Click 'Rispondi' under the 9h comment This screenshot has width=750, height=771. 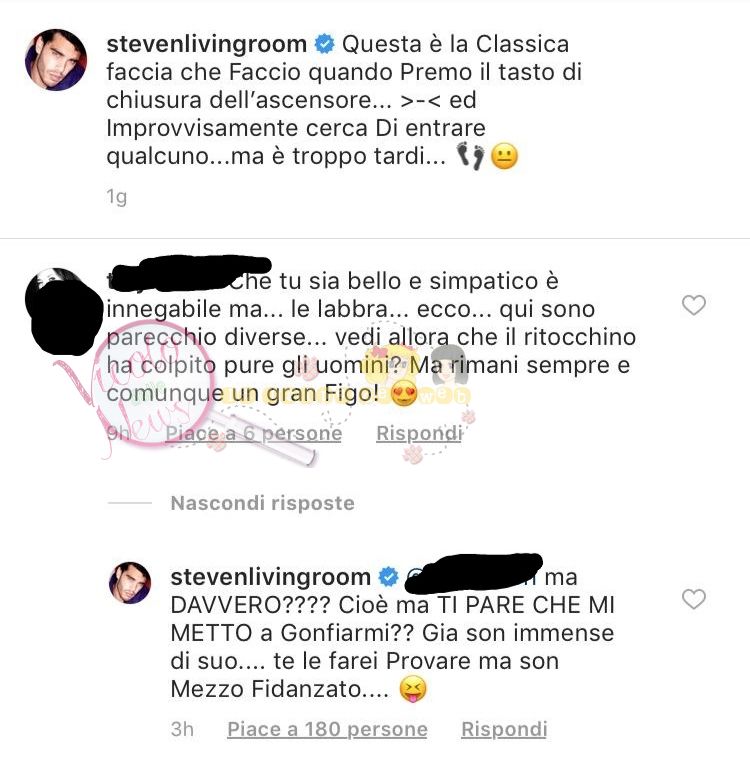[419, 433]
